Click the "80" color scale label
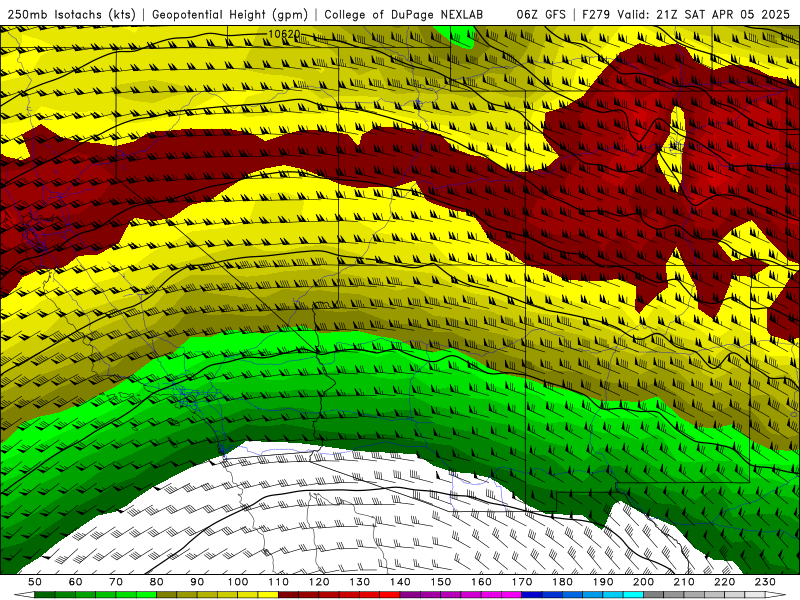The height and width of the screenshot is (600, 800). [157, 582]
